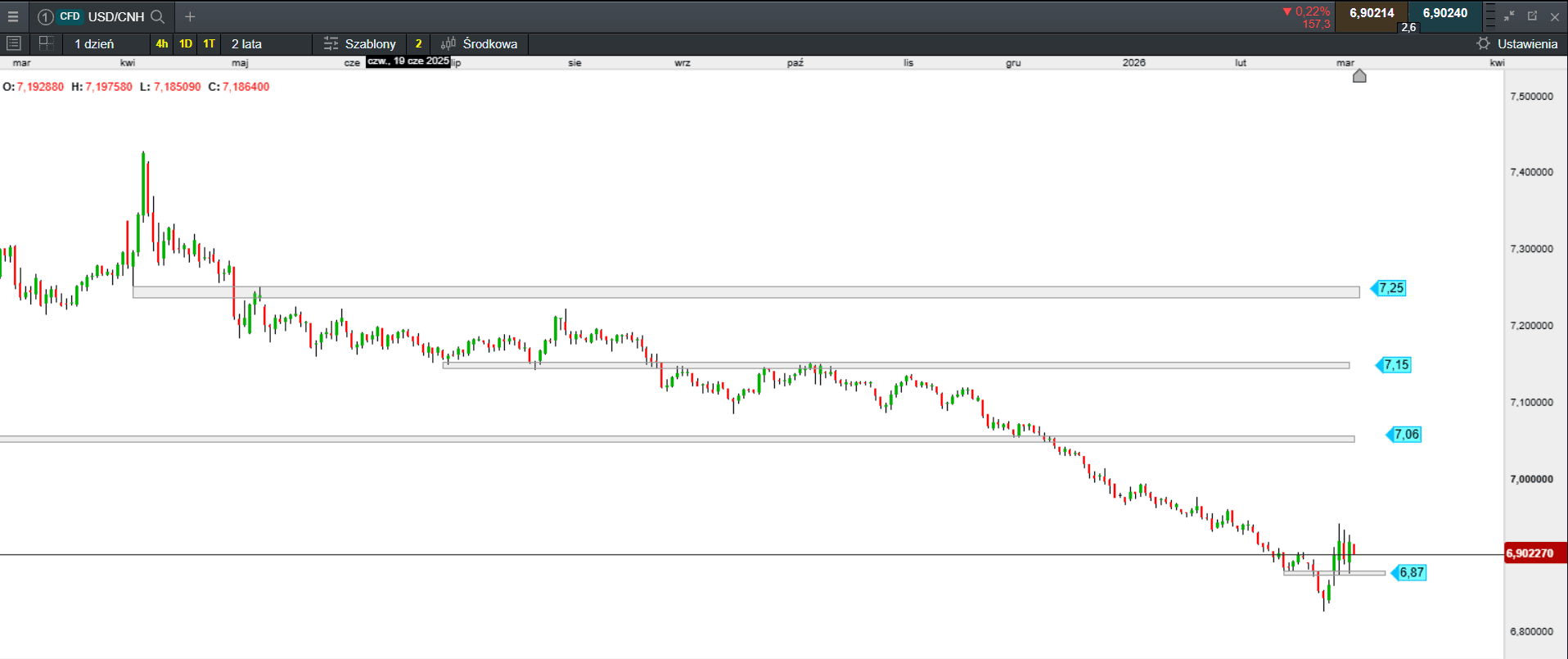Click the 7,500000 price axis label
Screen dimensions: 1568x659
[x=1531, y=96]
